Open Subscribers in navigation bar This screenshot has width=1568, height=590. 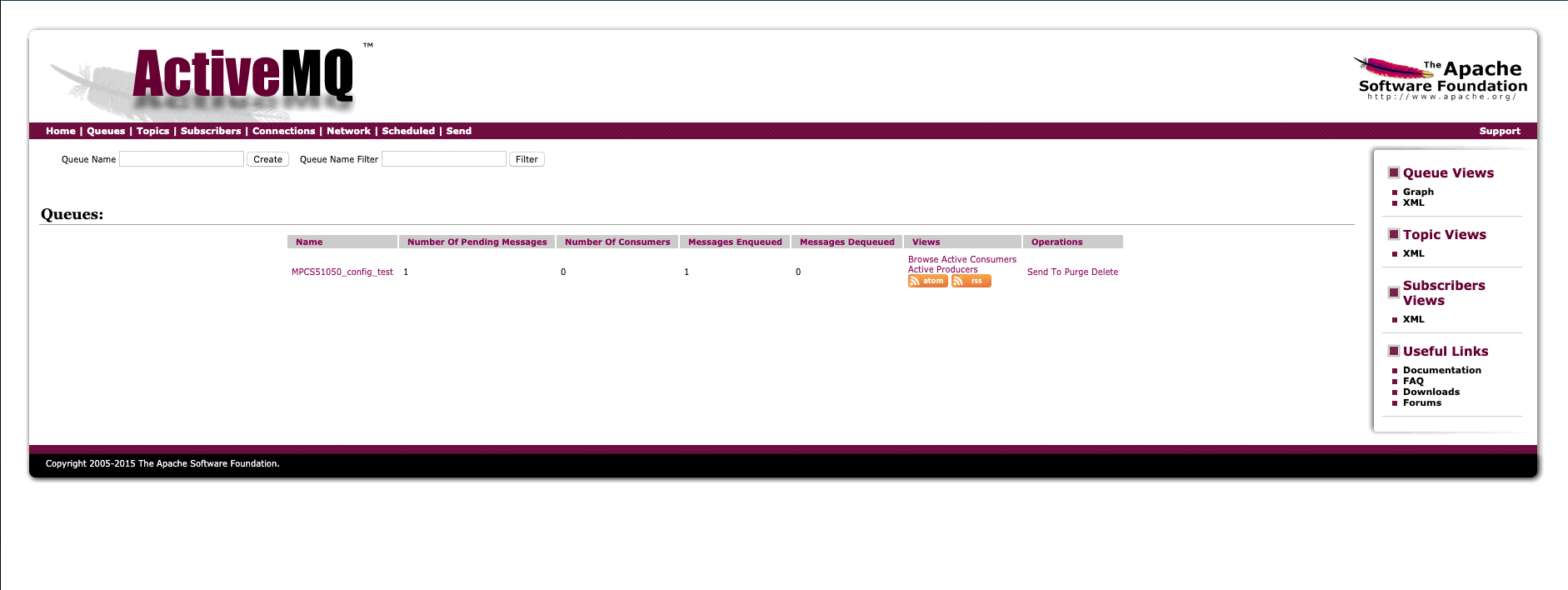tap(211, 132)
